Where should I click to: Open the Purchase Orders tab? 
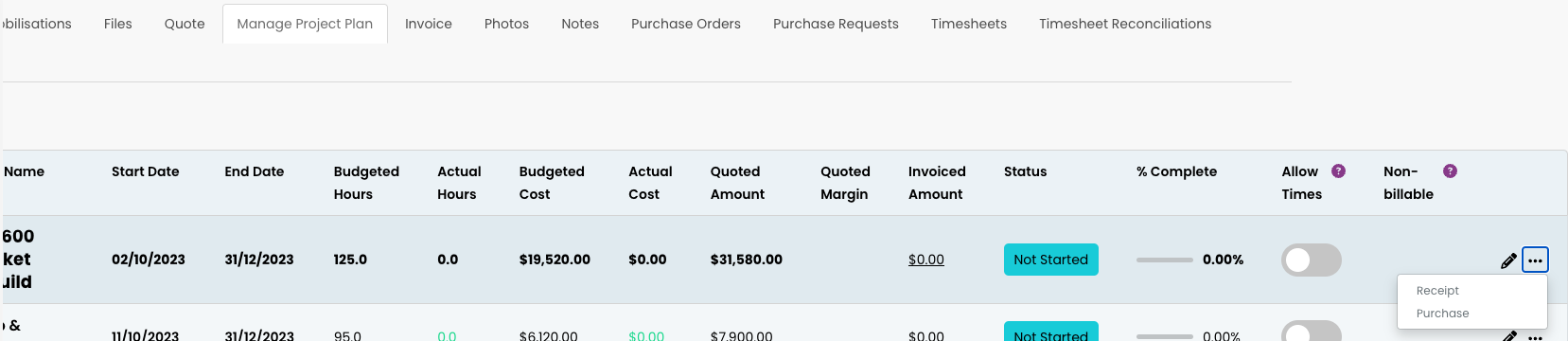coord(686,24)
